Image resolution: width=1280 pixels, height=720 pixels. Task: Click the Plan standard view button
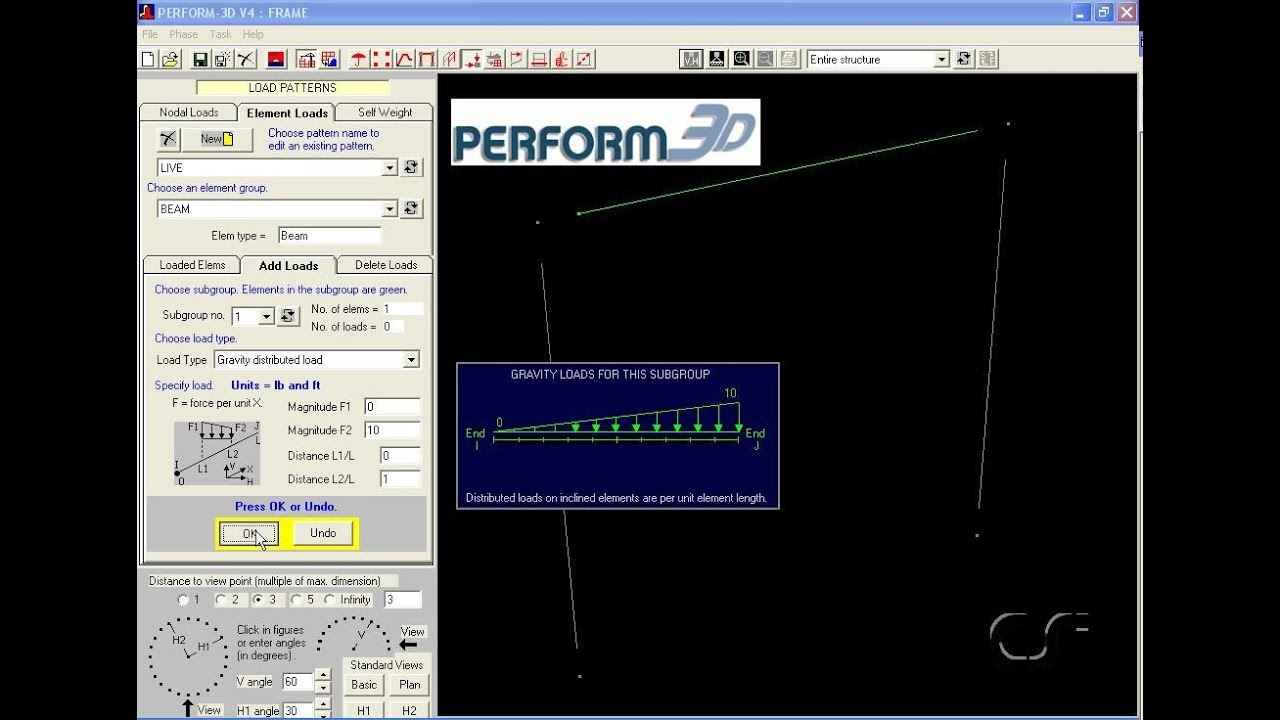(x=409, y=685)
